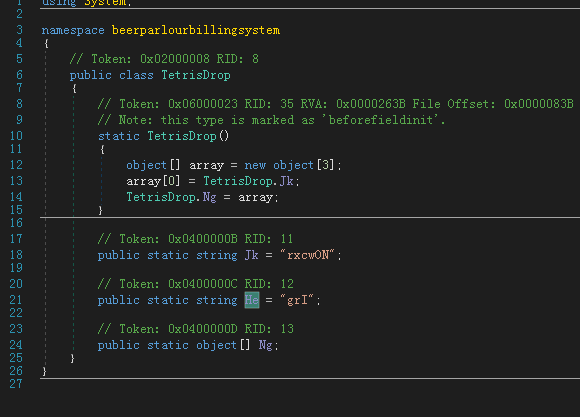580x417 pixels.
Task: Click the string keyword on Jk line
Action: 217,255
